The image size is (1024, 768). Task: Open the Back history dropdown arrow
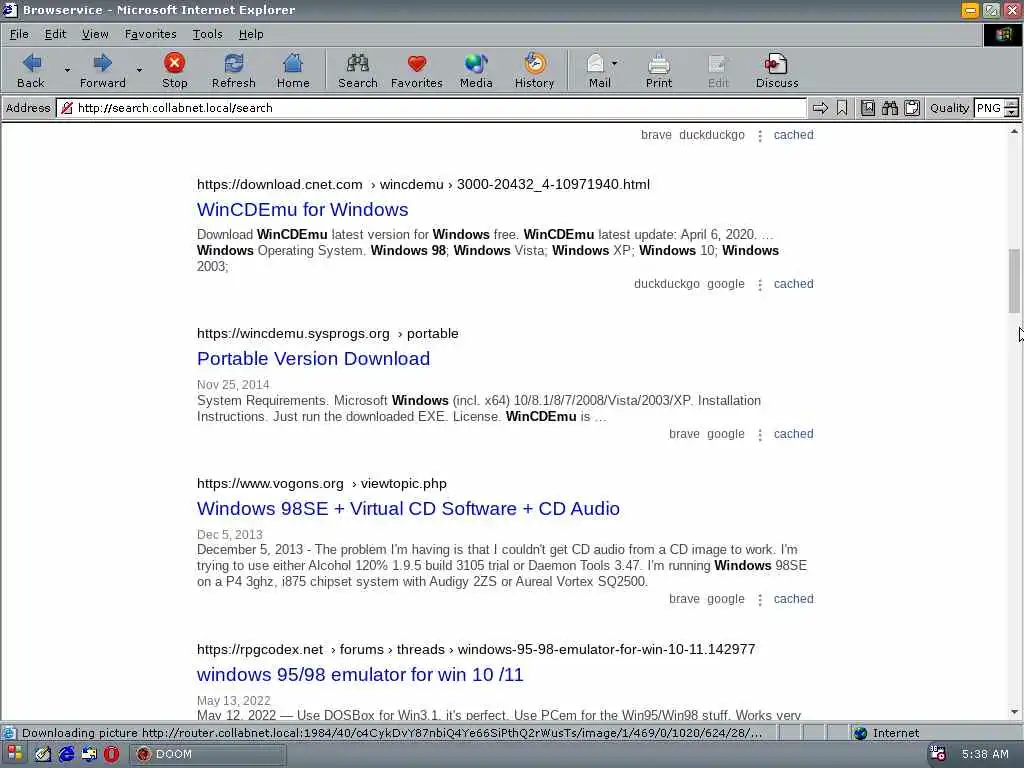[67, 69]
